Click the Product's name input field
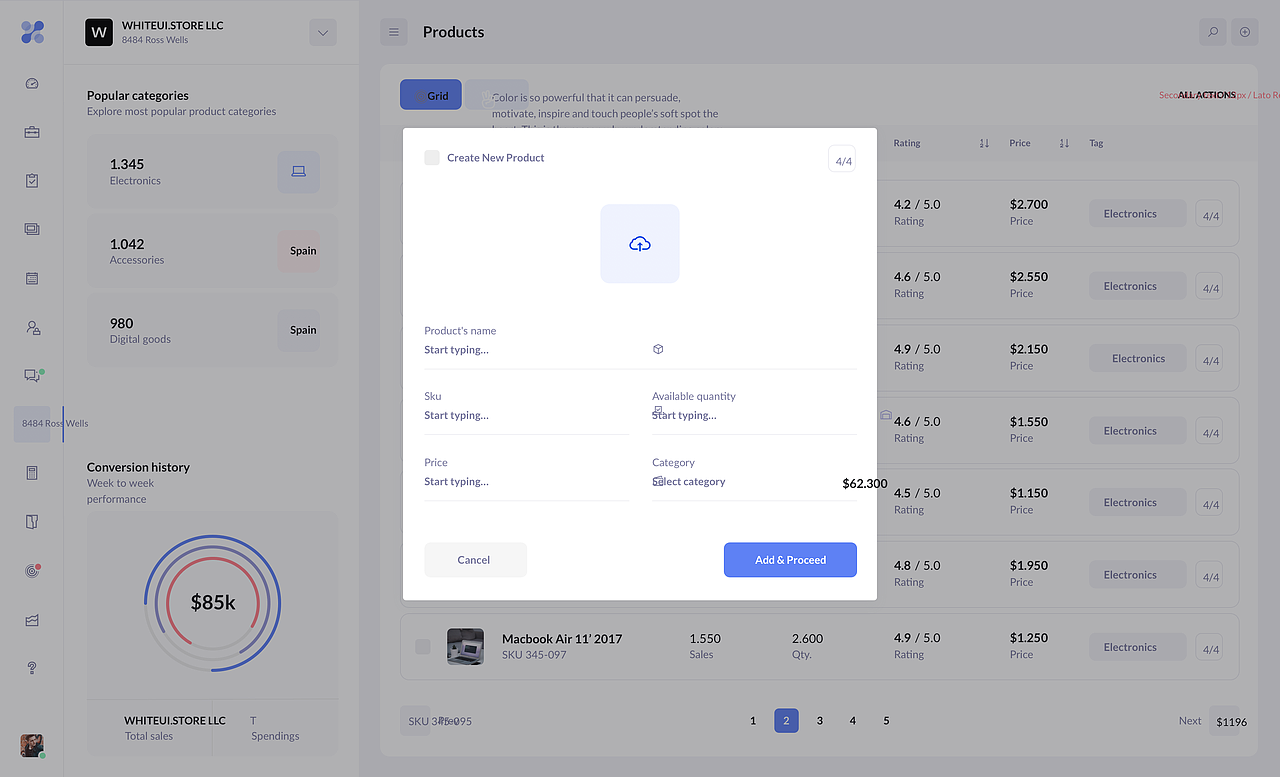1280x777 pixels. [x=640, y=350]
